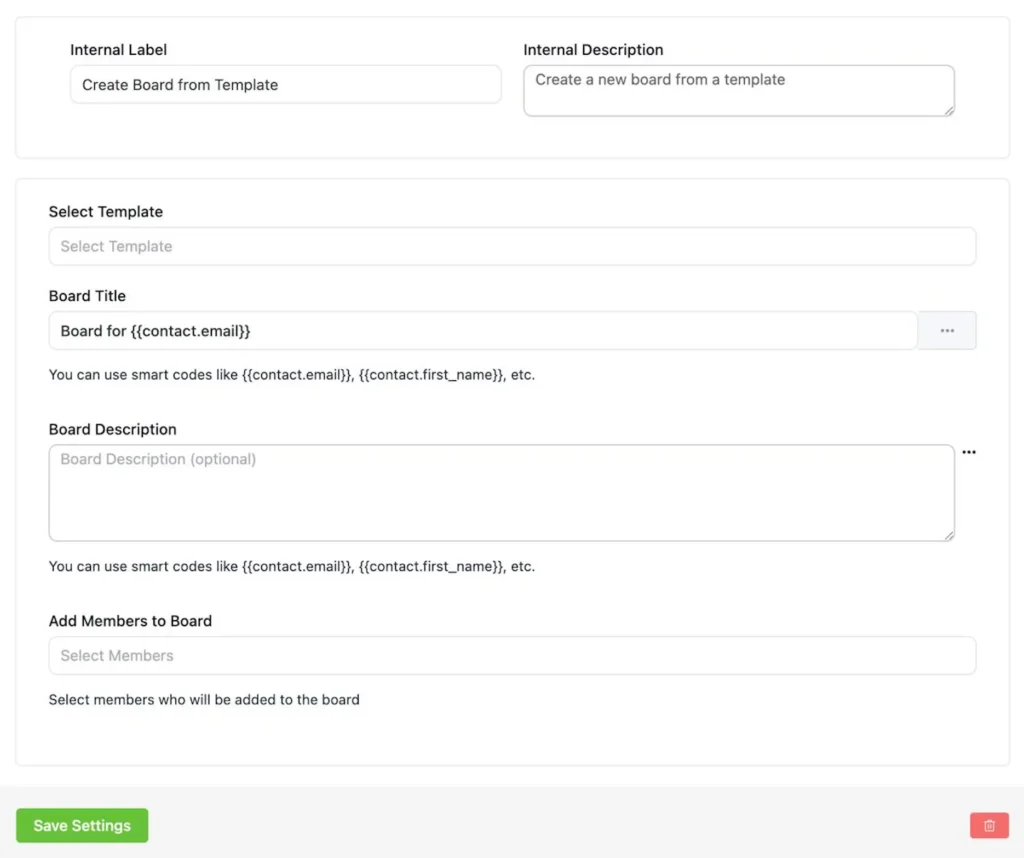Viewport: 1024px width, 858px height.
Task: Open smart codes menu beside Board Title
Action: click(947, 331)
